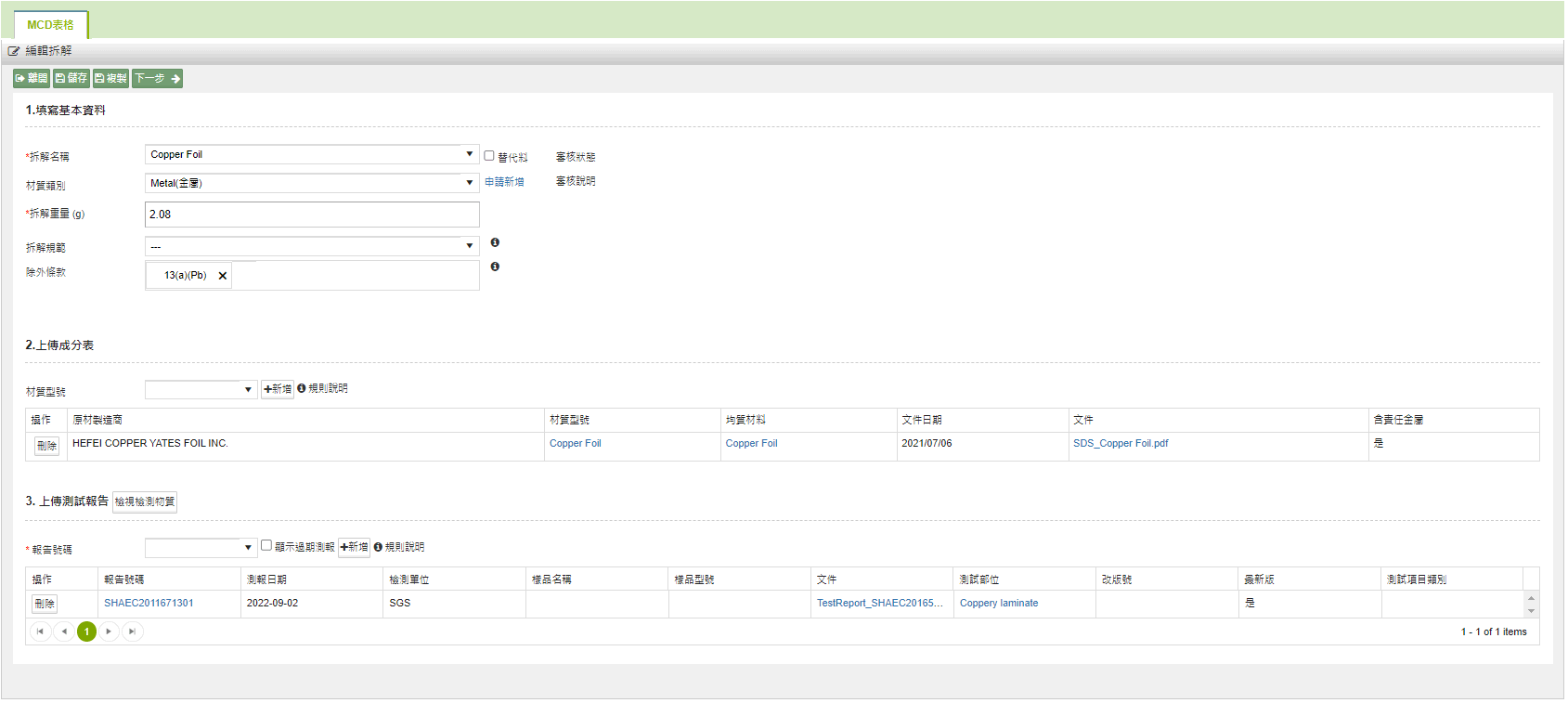Click the Coppery laminate link

point(999,604)
